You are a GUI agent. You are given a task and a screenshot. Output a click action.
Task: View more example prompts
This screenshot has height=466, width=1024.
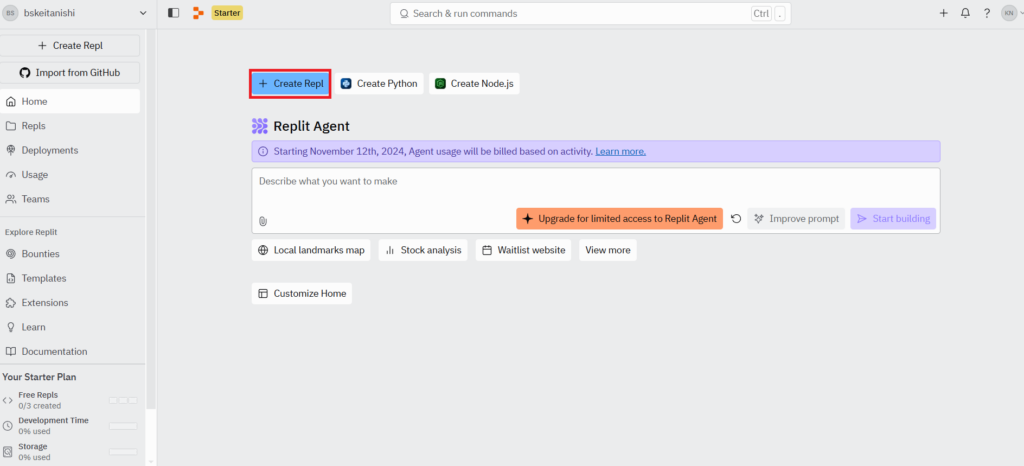pos(607,250)
